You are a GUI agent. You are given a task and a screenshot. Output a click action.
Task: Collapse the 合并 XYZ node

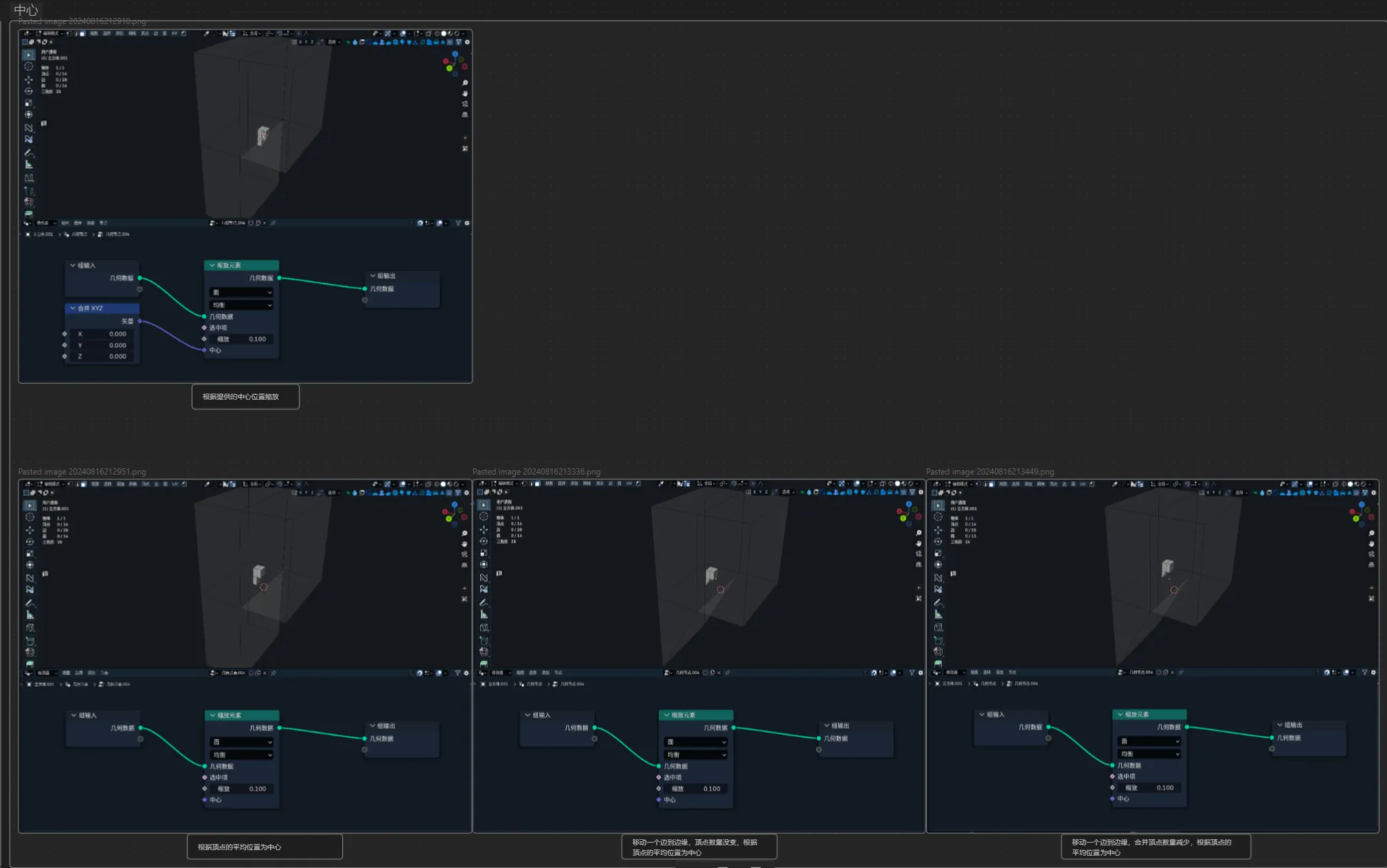click(73, 308)
